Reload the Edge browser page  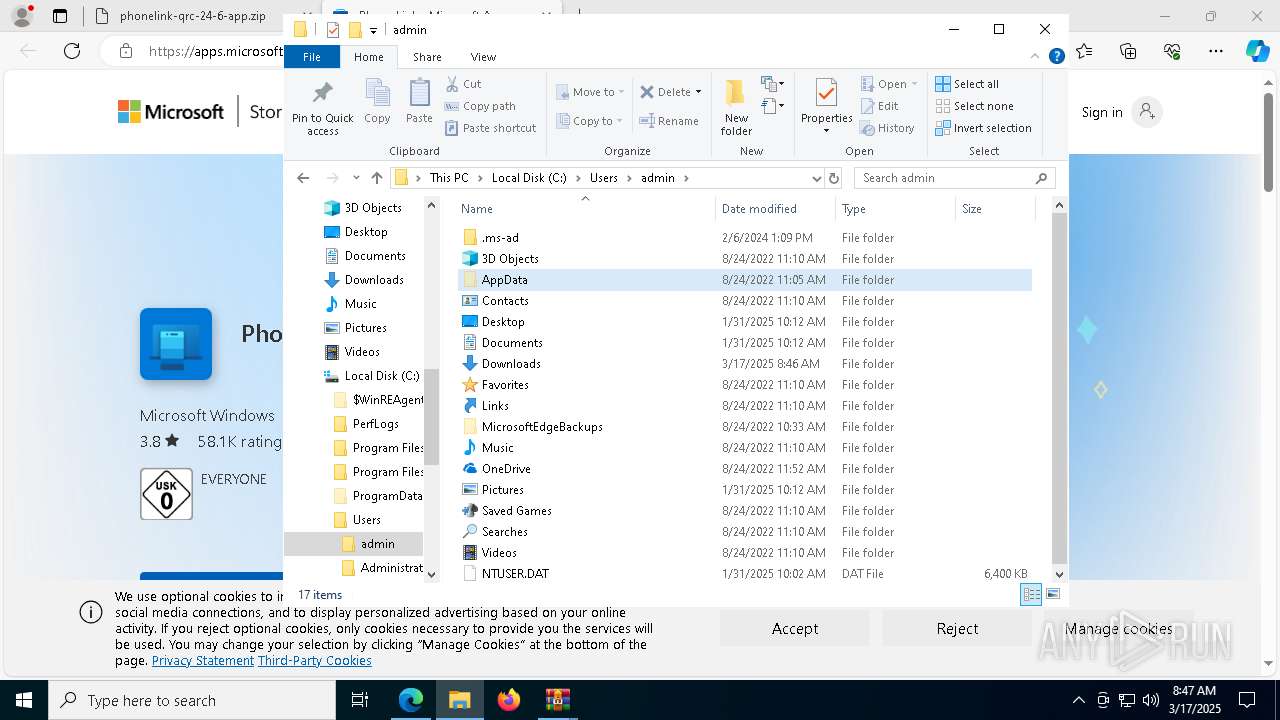72,51
